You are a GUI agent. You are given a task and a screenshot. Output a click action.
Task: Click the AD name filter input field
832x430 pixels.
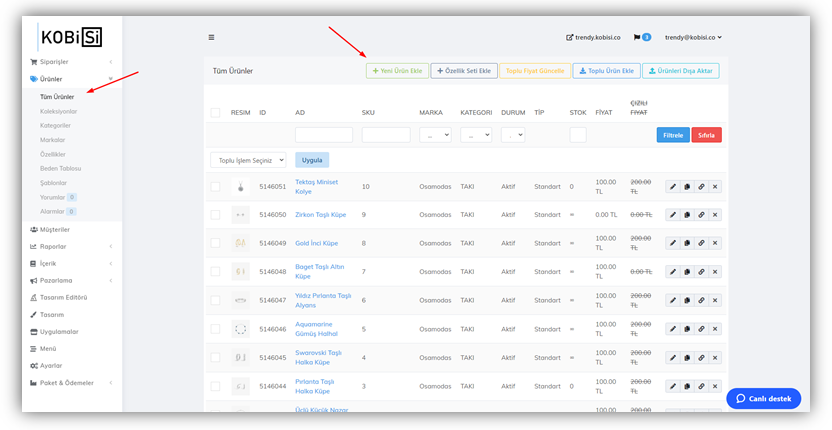click(324, 135)
